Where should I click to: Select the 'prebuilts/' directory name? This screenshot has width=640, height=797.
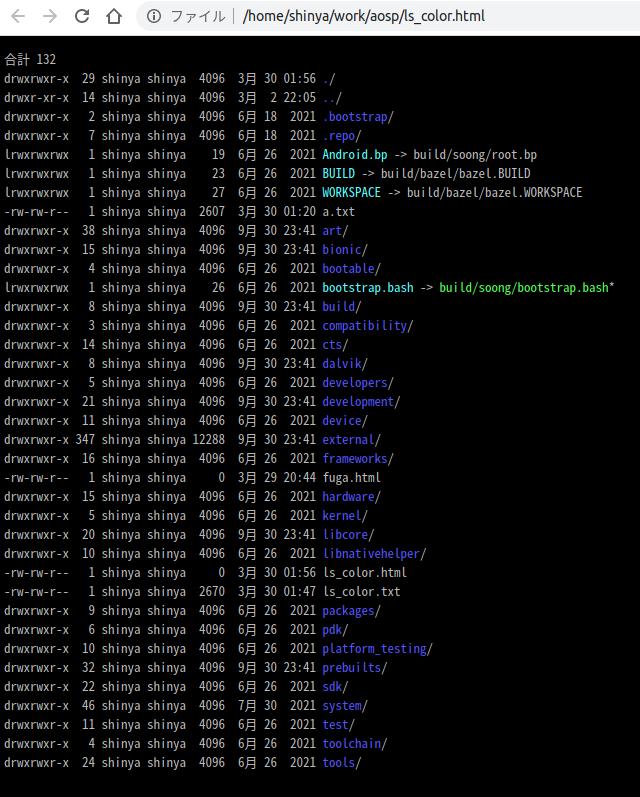(355, 667)
